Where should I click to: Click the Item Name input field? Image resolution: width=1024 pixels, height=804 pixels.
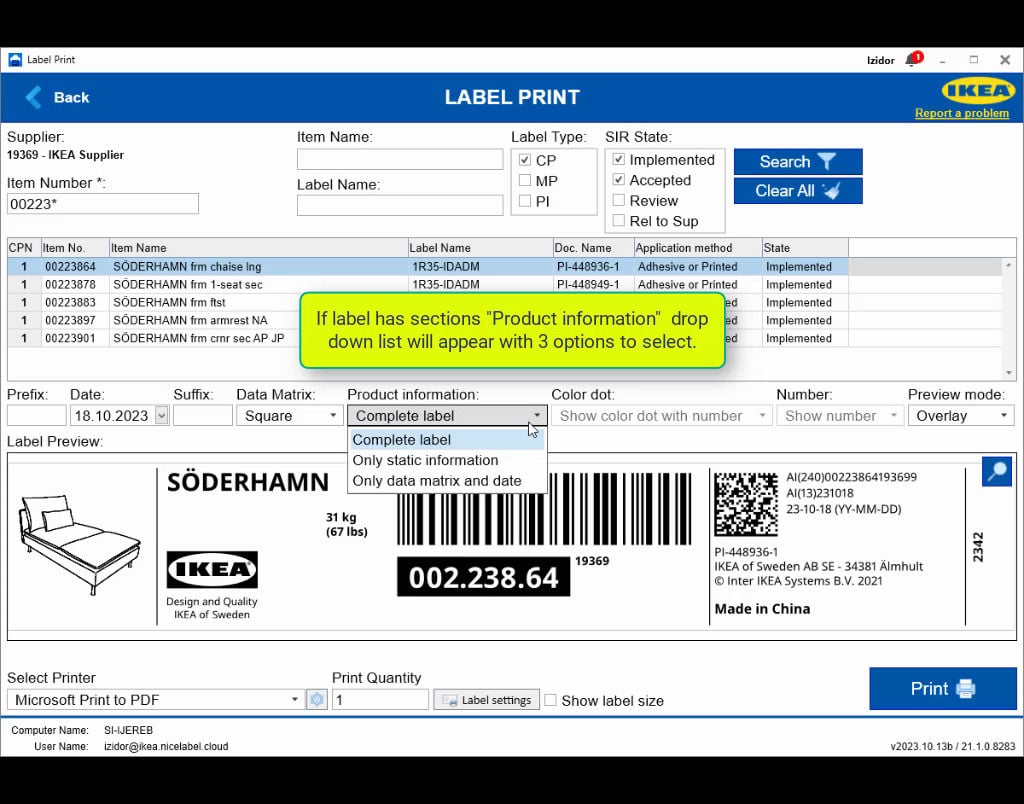click(x=400, y=159)
